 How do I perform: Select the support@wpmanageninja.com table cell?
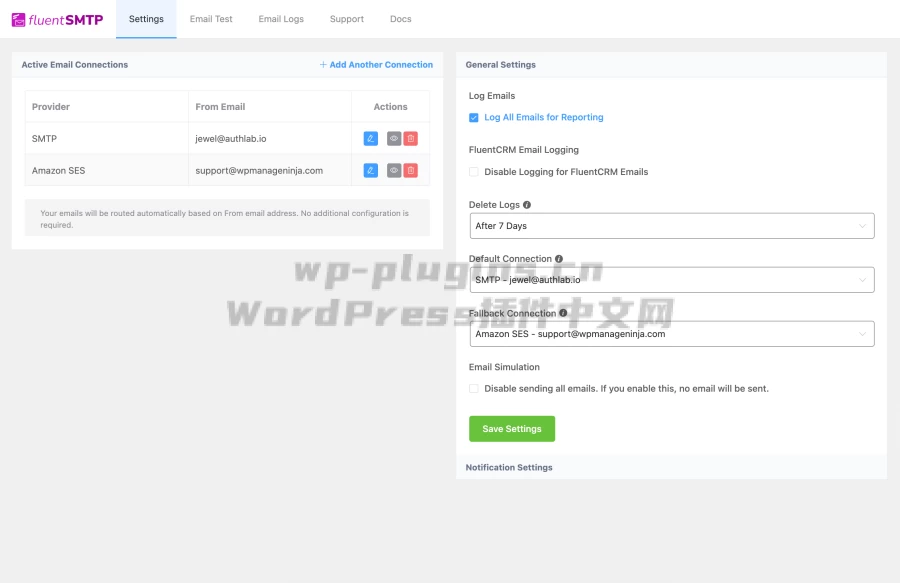[270, 170]
